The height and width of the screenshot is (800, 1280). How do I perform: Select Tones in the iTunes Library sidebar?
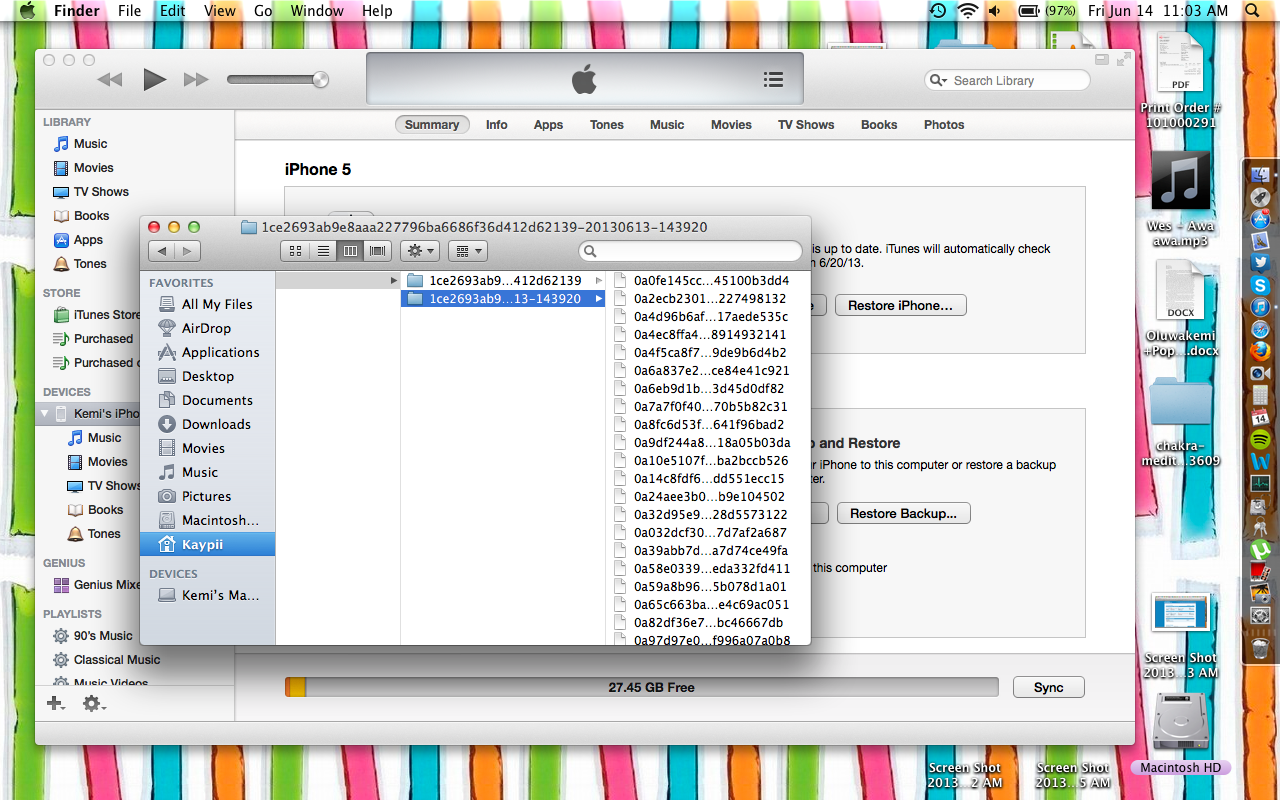(x=90, y=264)
